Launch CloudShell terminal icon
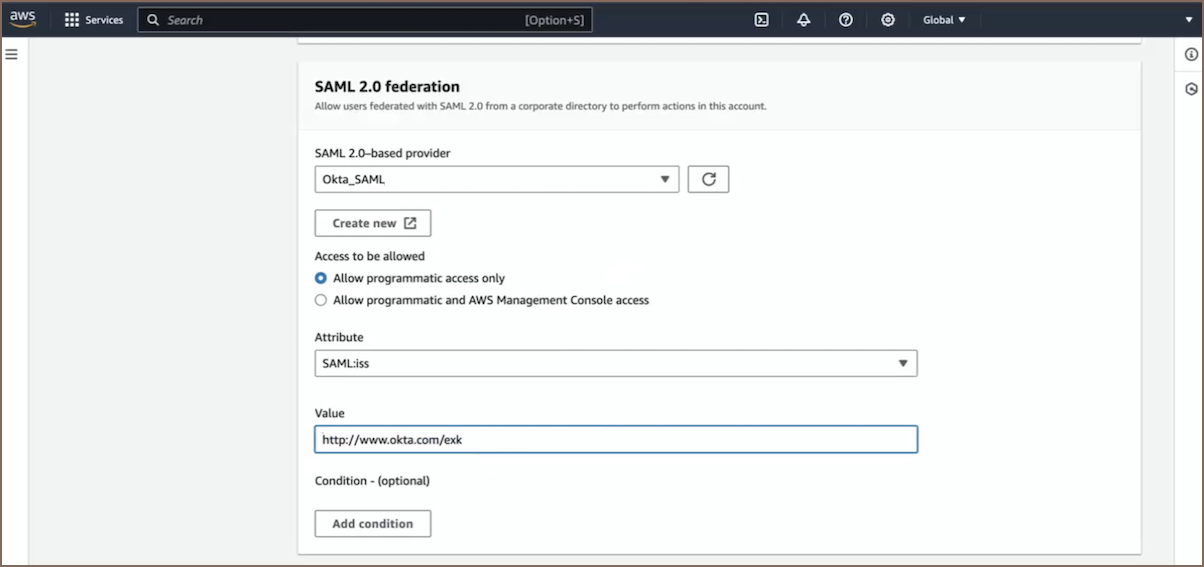 pyautogui.click(x=761, y=20)
